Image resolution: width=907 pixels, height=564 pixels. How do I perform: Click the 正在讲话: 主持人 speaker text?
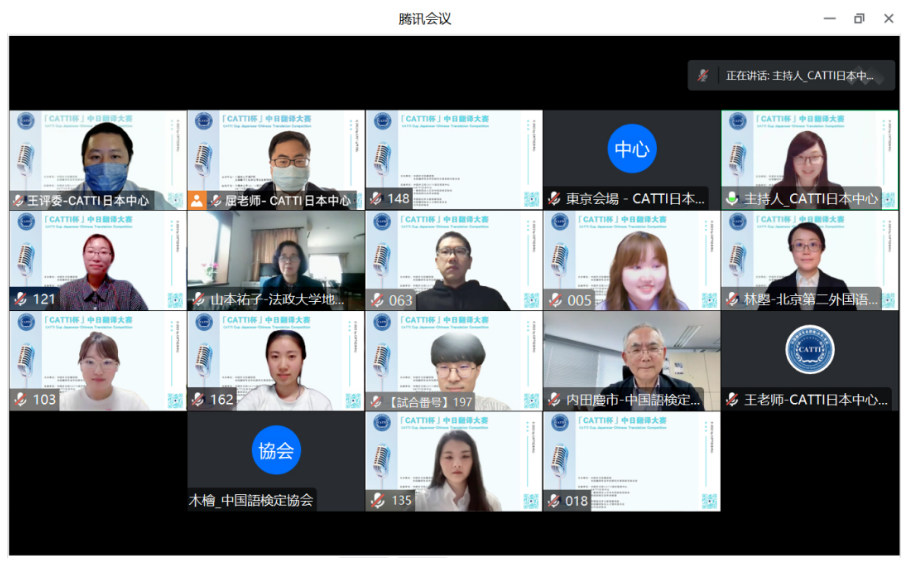(x=799, y=75)
